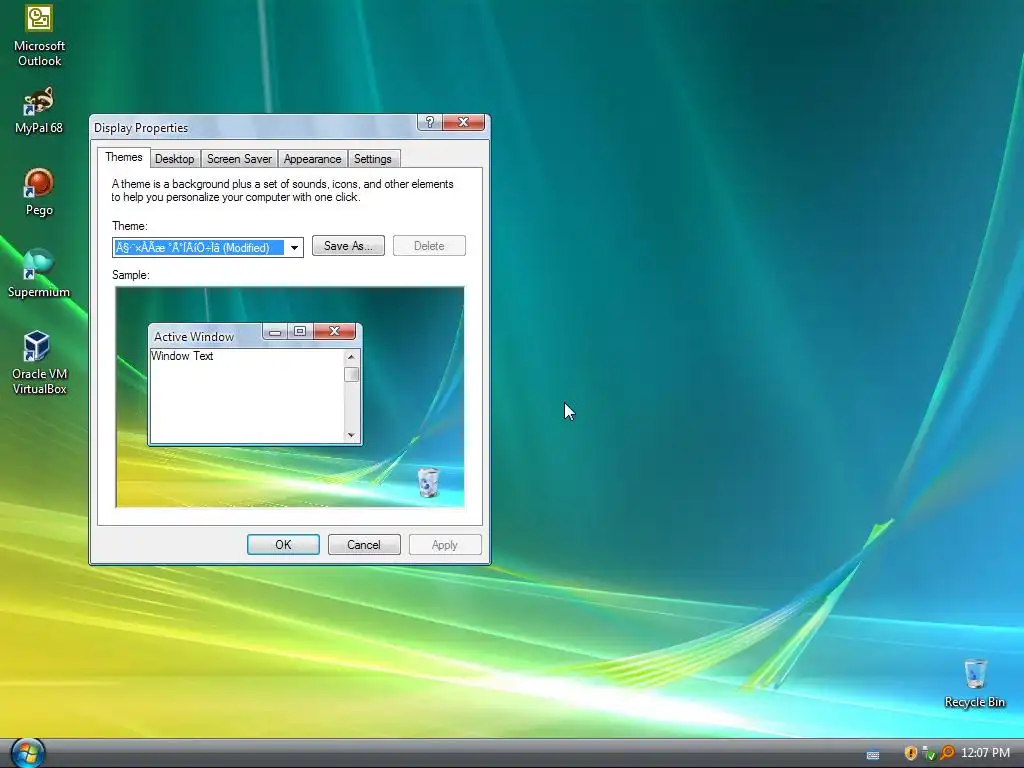Viewport: 1024px width, 768px height.
Task: Click the sample window scroll up arrow
Action: click(x=351, y=357)
